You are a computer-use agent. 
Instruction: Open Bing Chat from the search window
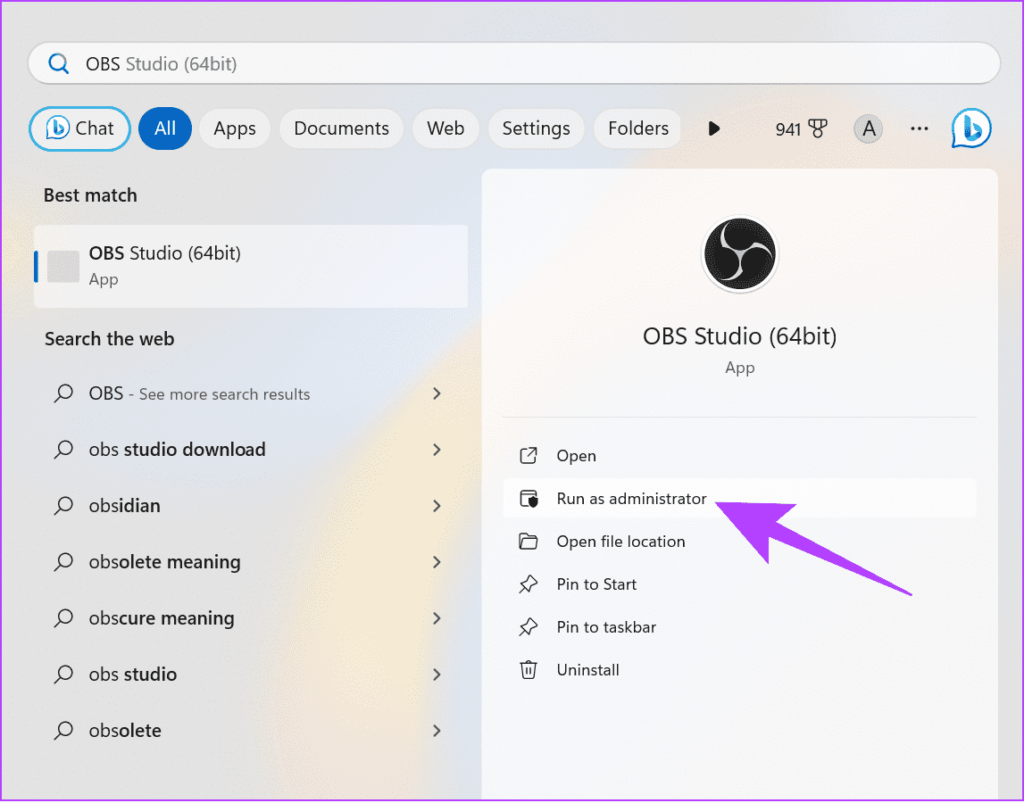tap(79, 128)
